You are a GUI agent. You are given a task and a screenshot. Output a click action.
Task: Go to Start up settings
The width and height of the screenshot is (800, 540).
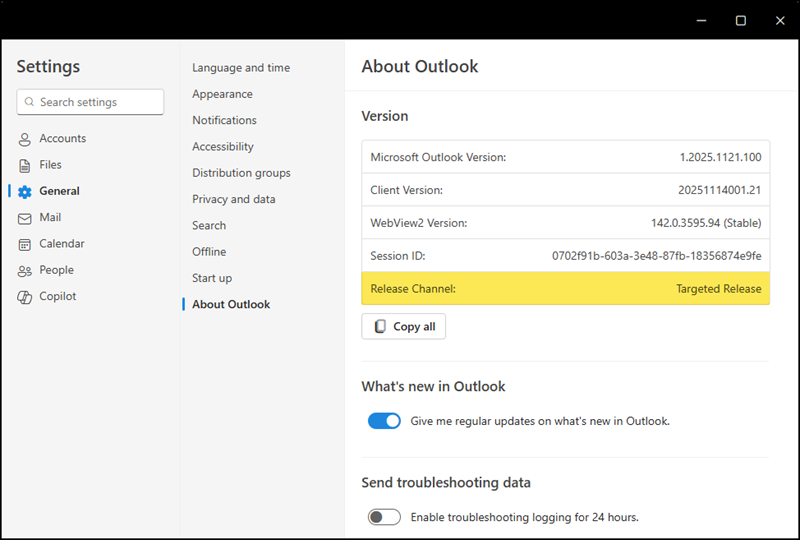coord(212,278)
